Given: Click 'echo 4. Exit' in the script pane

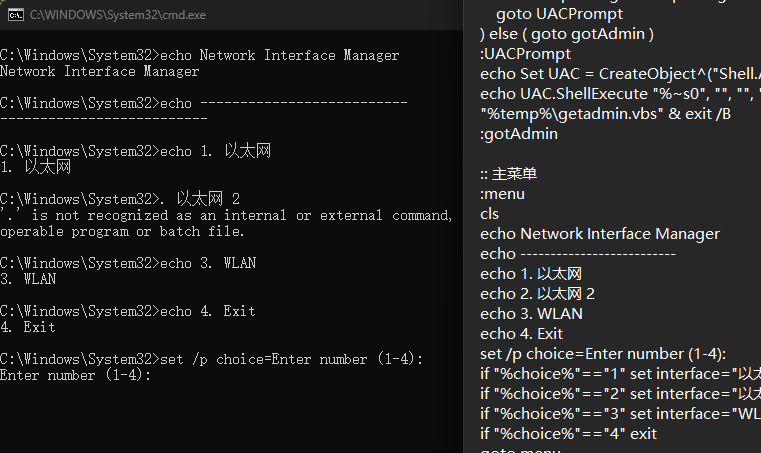Looking at the screenshot, I should [x=521, y=334].
